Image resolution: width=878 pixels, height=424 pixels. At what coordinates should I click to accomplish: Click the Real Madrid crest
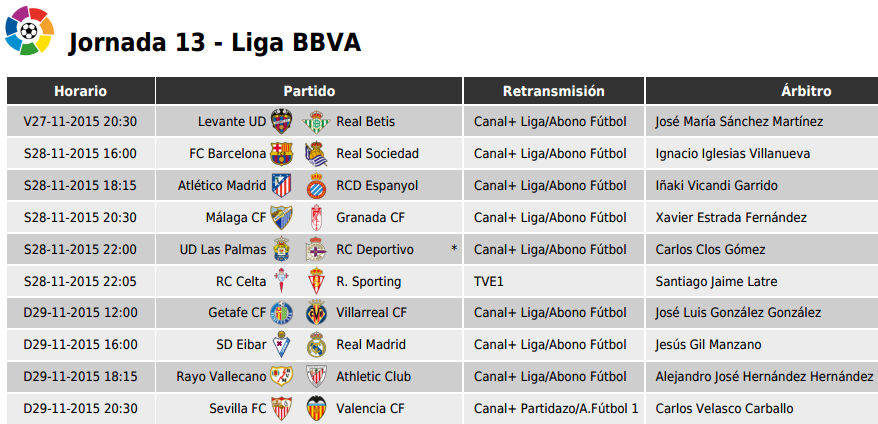(x=316, y=345)
